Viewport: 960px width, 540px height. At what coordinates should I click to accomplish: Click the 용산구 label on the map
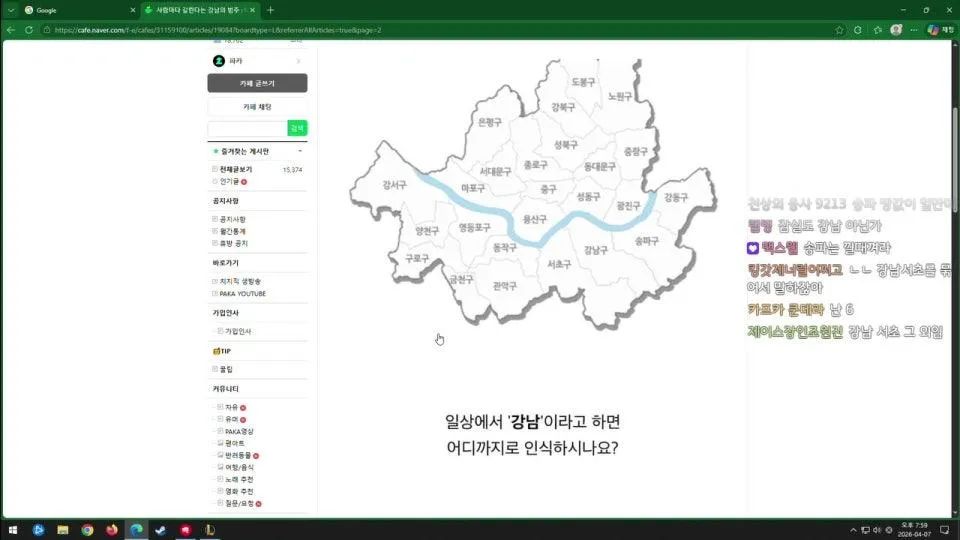[534, 219]
